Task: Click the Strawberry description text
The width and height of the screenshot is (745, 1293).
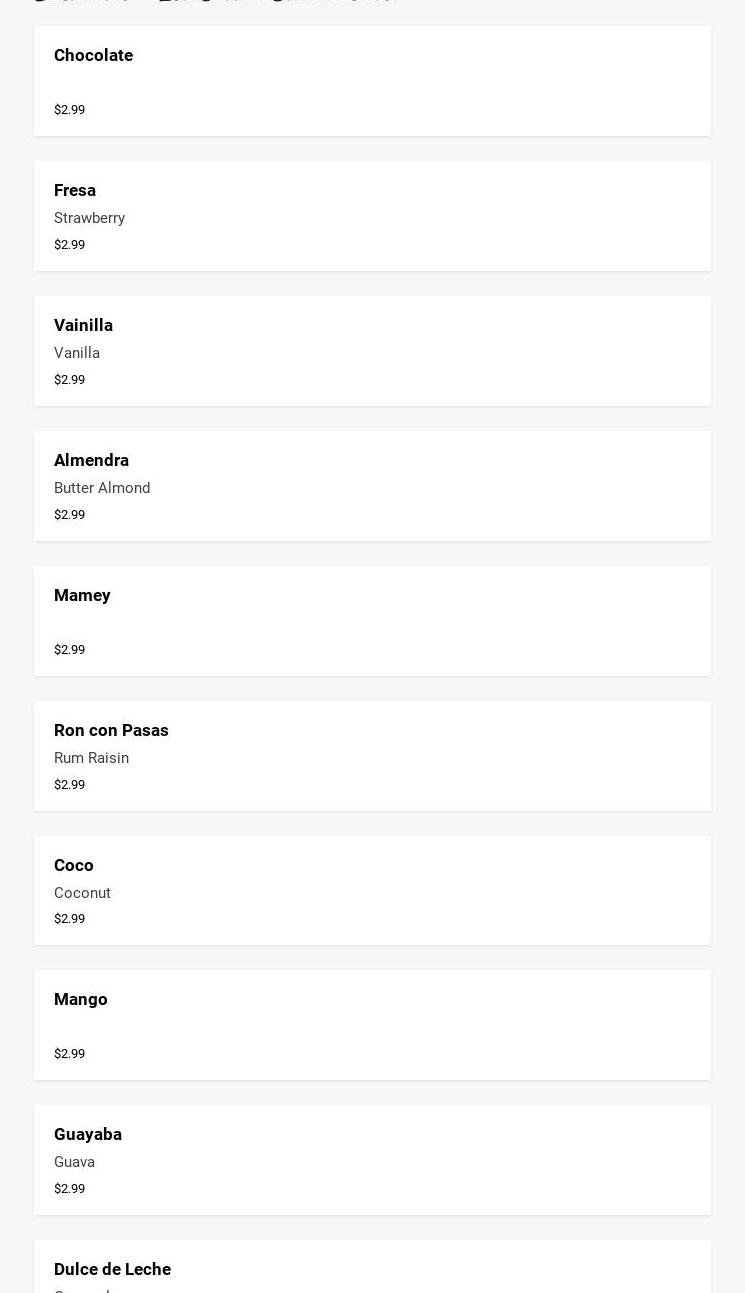Action: tap(89, 218)
